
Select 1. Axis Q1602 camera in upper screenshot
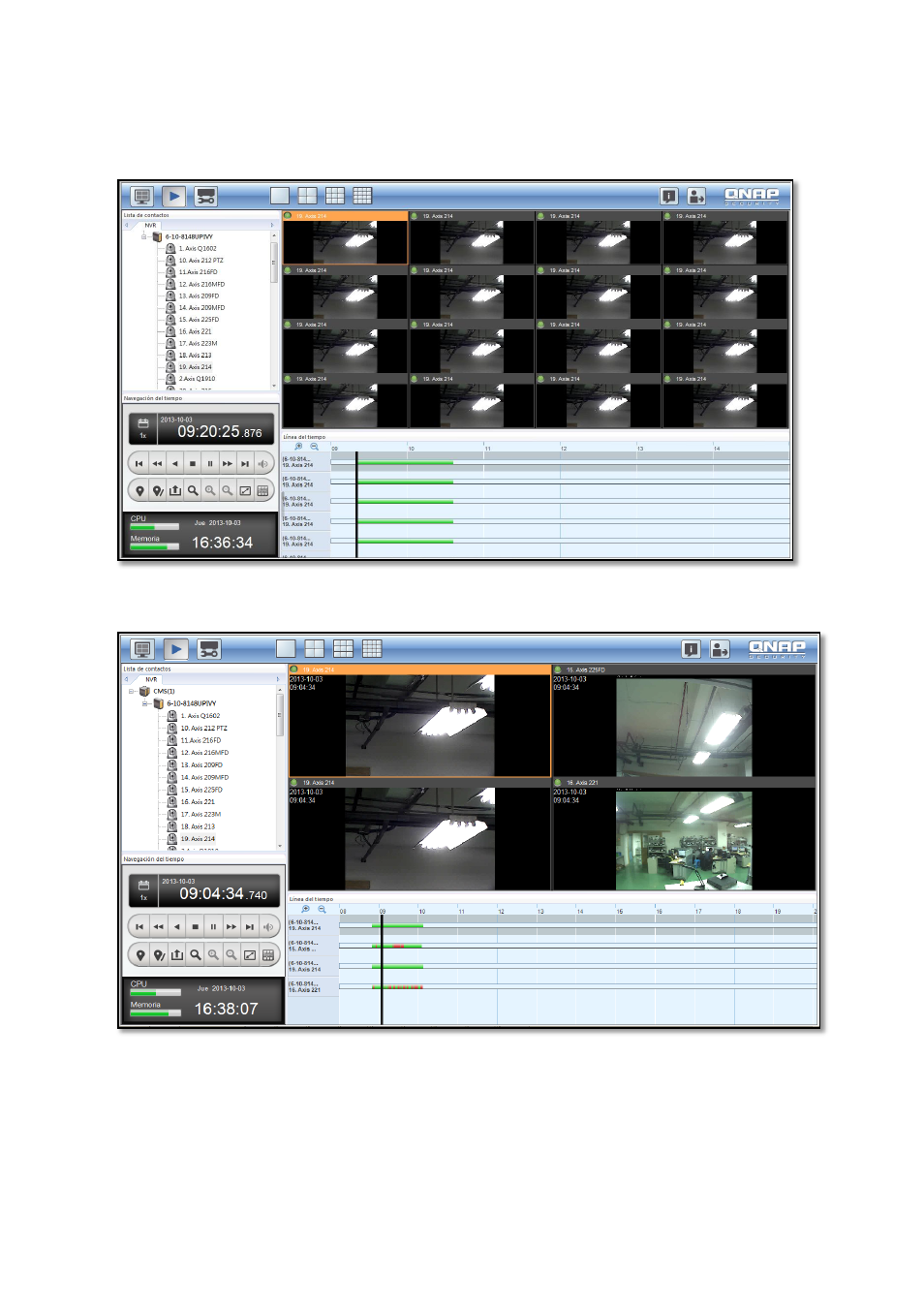click(198, 248)
